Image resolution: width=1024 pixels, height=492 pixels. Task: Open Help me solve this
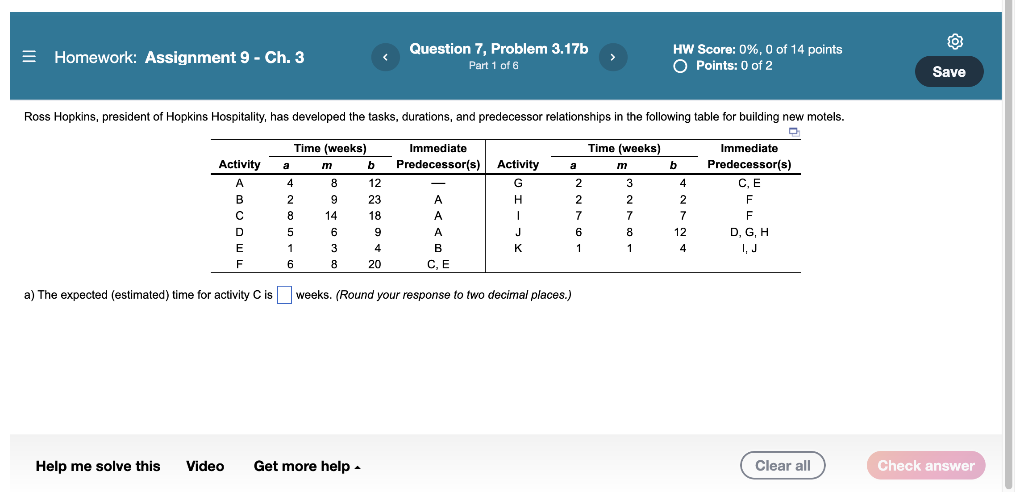point(97,466)
